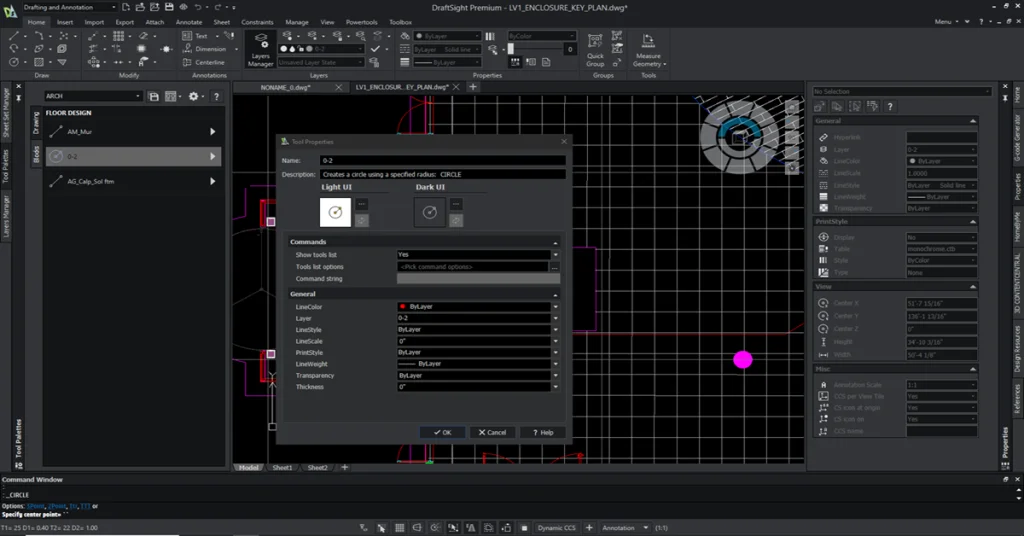Image resolution: width=1024 pixels, height=536 pixels.
Task: Click the Light UI circle icon preview
Action: pyautogui.click(x=335, y=211)
